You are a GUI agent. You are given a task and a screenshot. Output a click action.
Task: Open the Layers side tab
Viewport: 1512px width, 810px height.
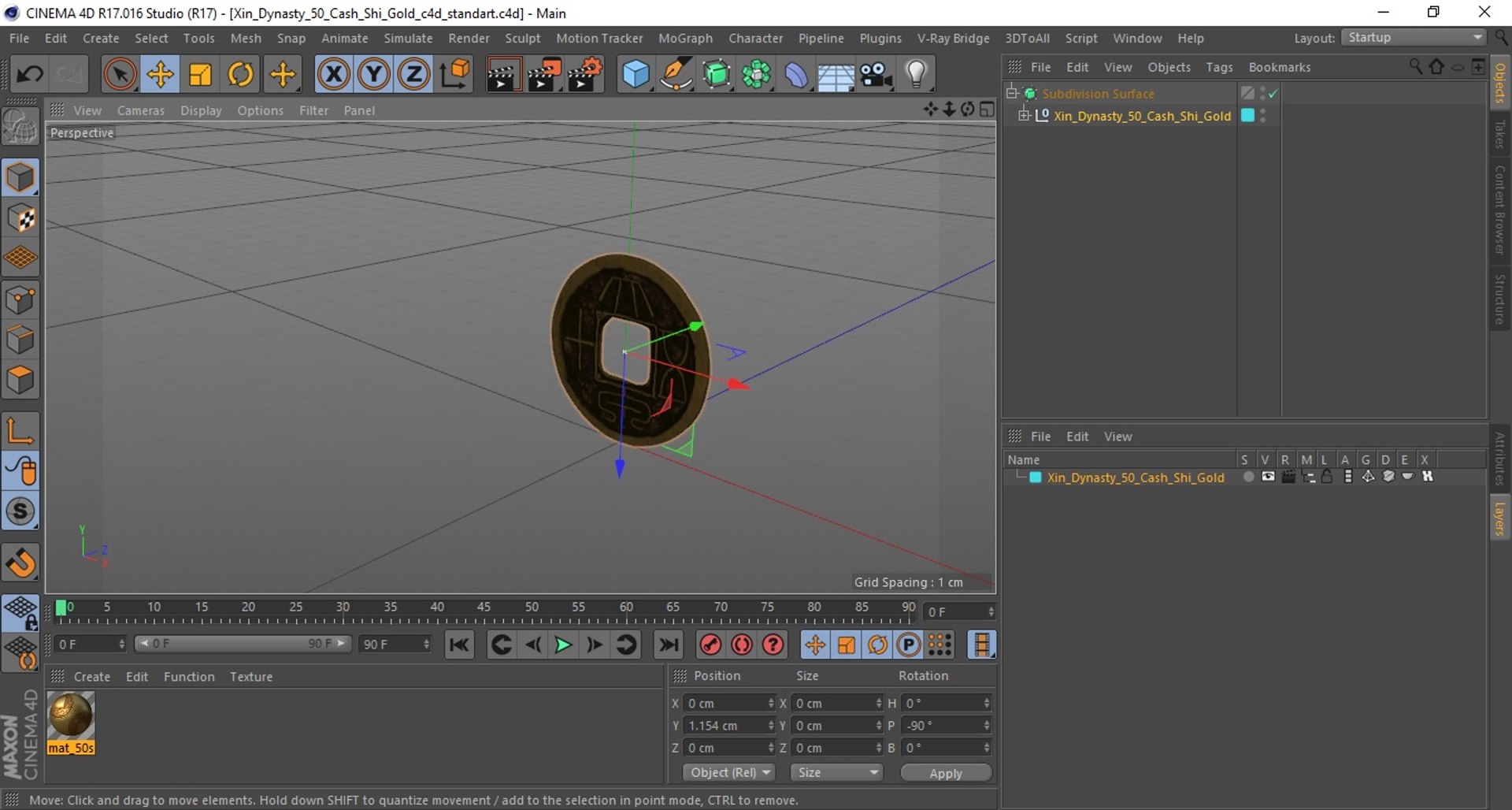[x=1500, y=519]
